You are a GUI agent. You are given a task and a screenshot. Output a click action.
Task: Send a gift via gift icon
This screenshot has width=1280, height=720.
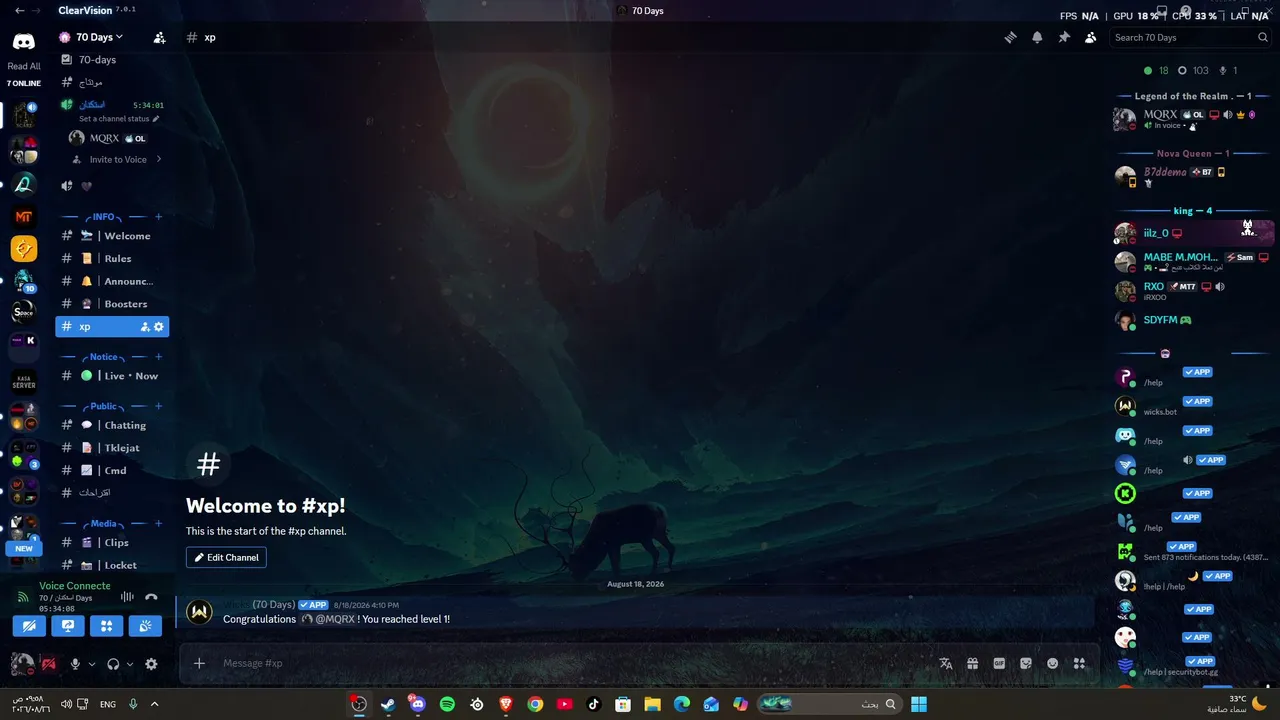tap(972, 663)
